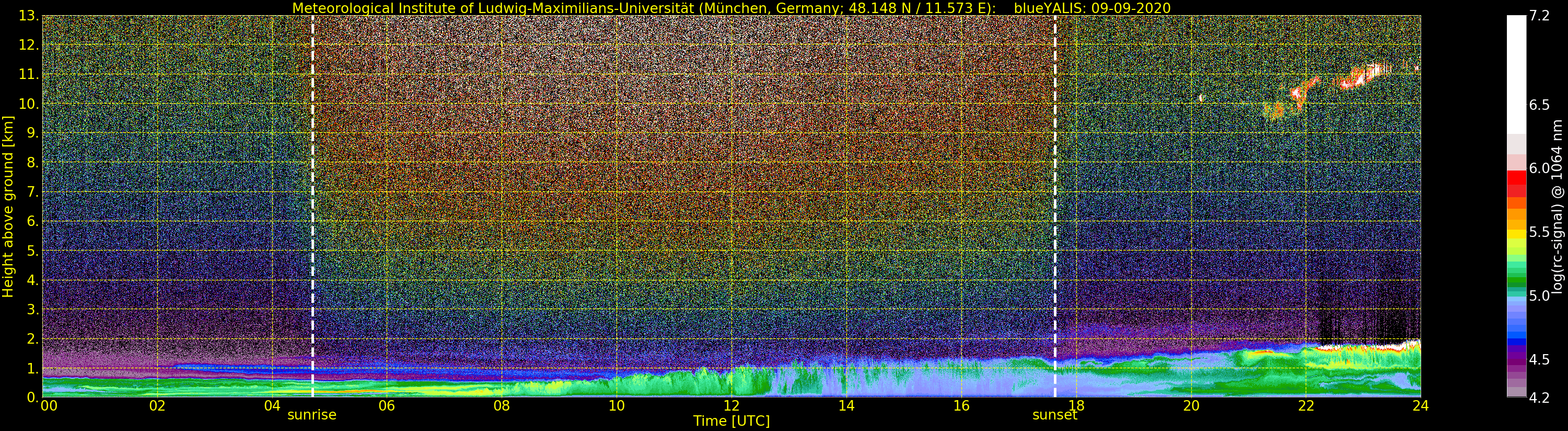Select the green band of the colorbar

pos(1516,274)
